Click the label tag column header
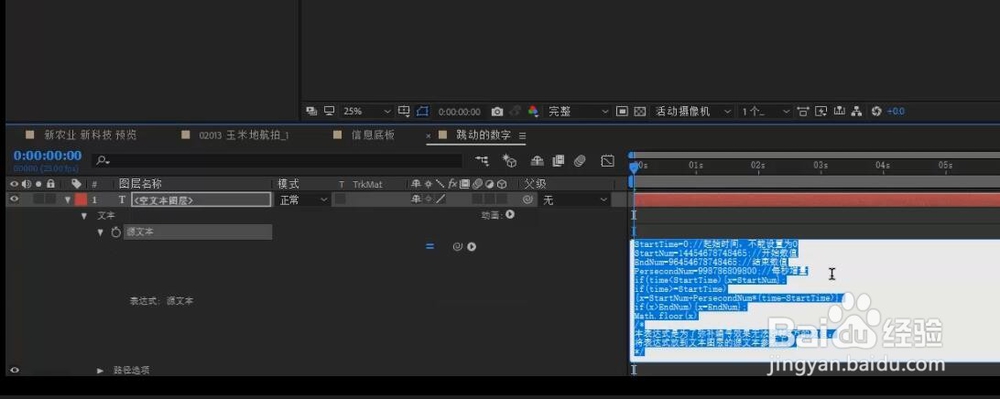 pos(77,184)
